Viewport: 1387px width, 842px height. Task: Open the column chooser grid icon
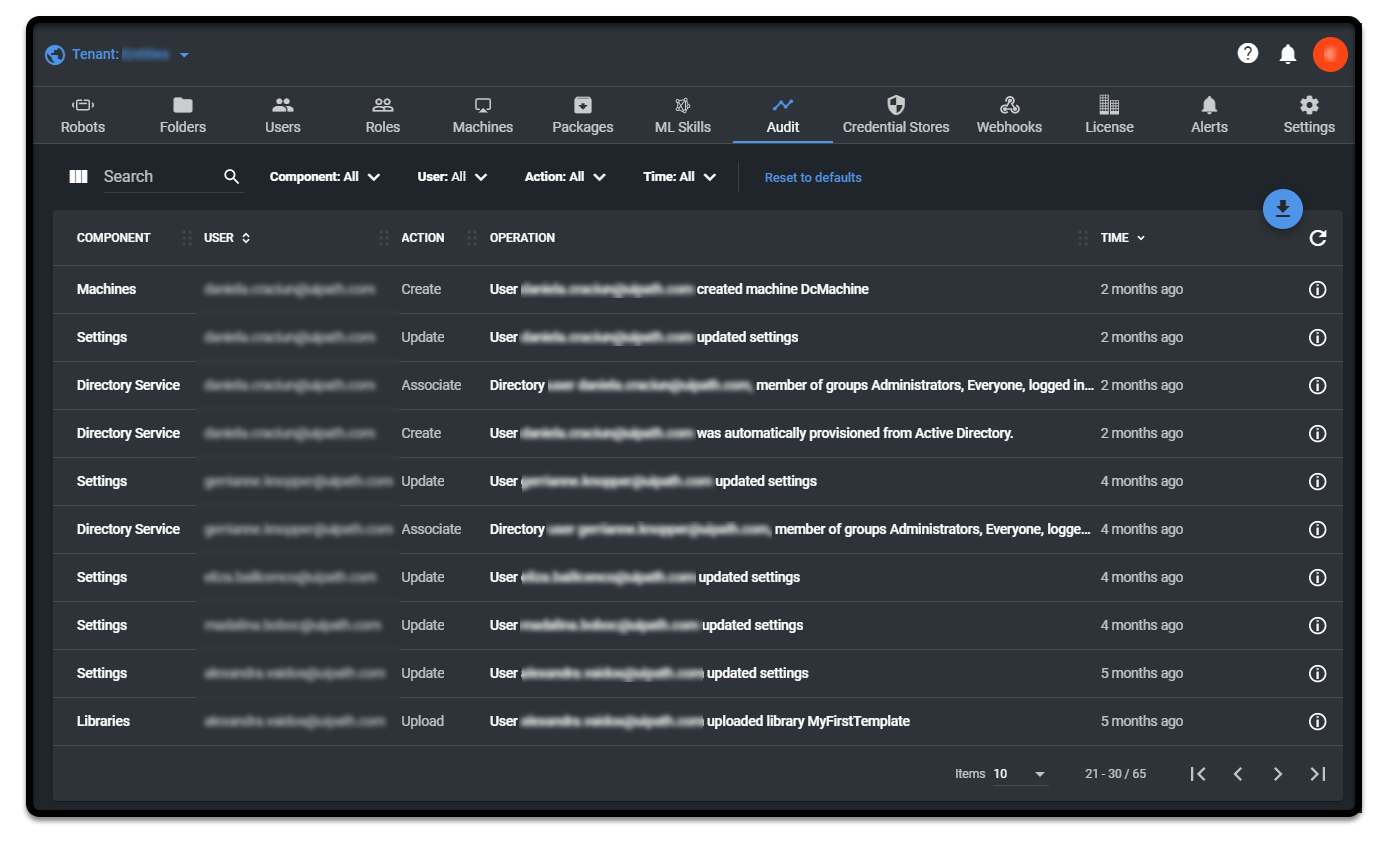[78, 176]
